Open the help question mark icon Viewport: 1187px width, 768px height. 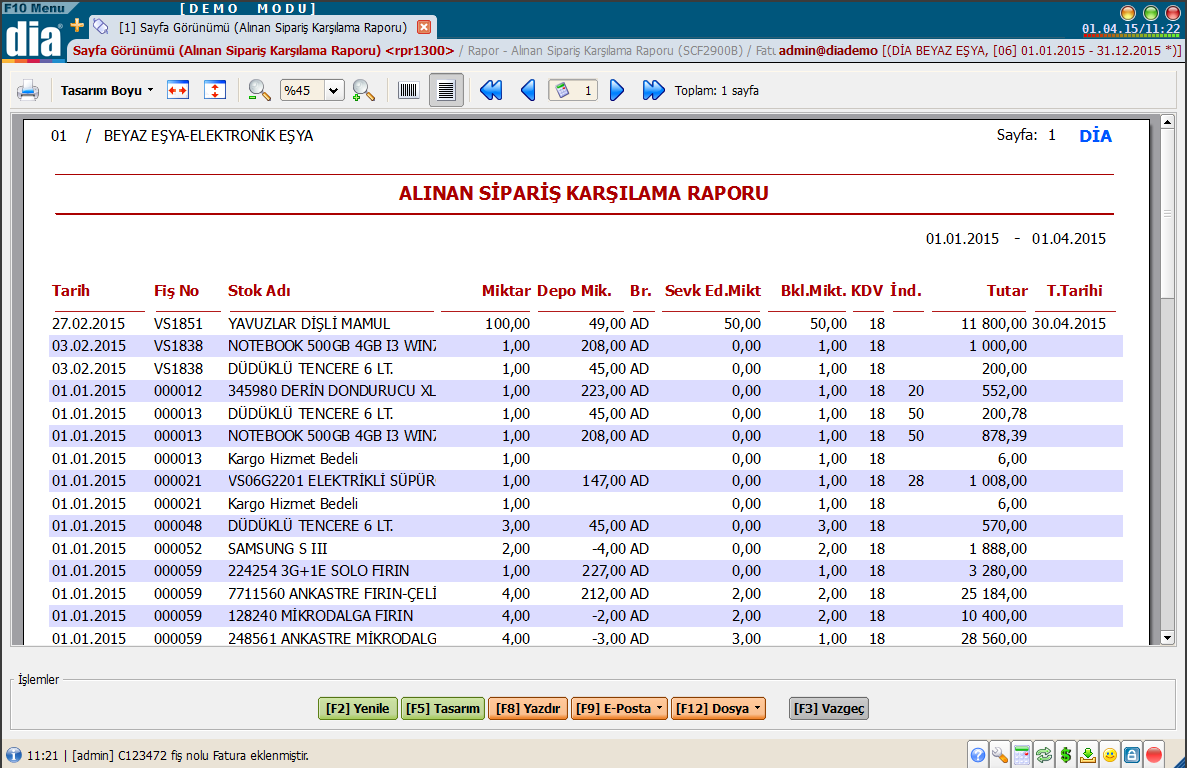coord(978,755)
